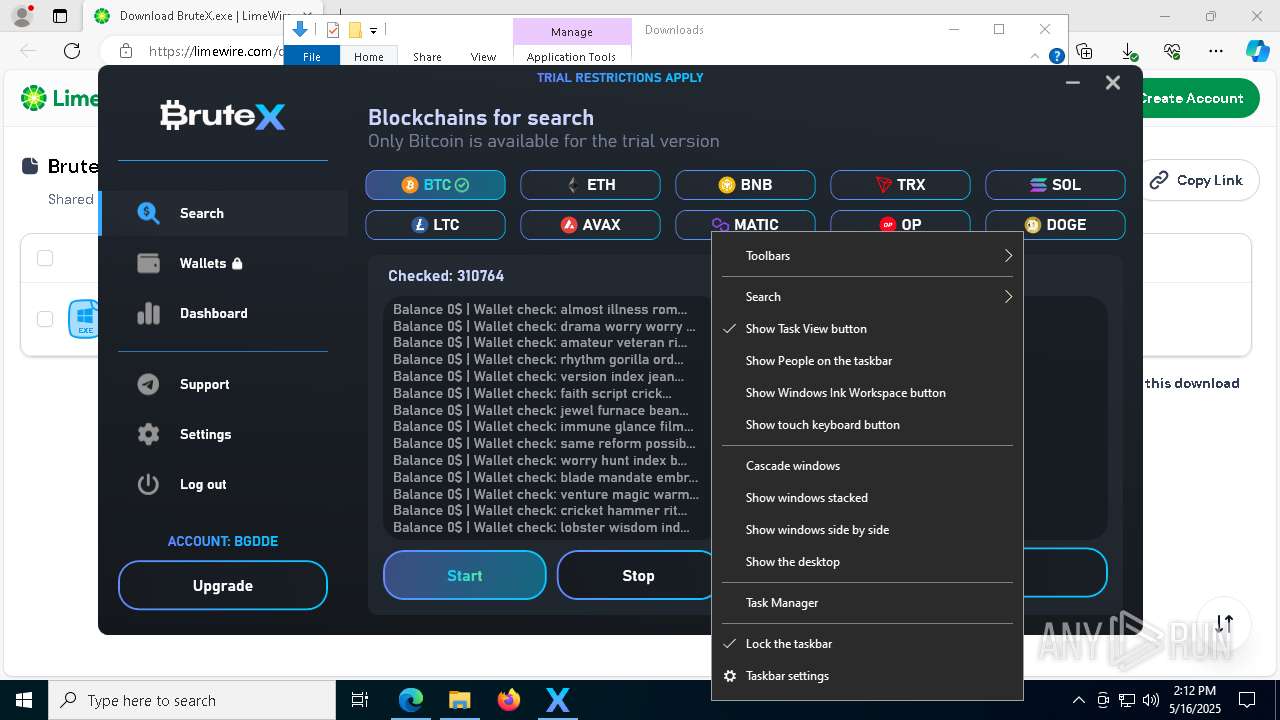Select the AVAX blockchain
Image resolution: width=1280 pixels, height=720 pixels.
[590, 225]
